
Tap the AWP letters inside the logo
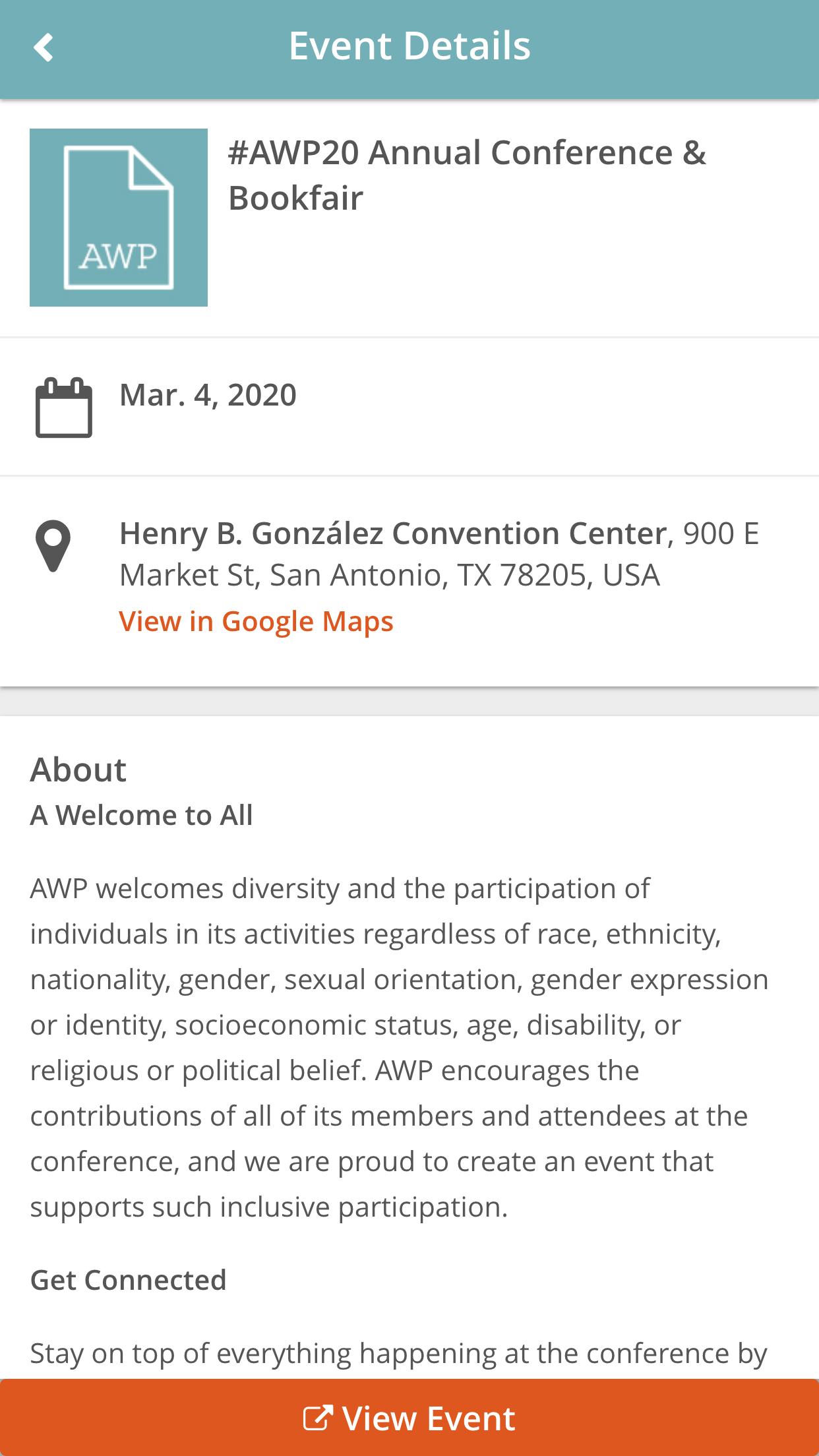(x=118, y=256)
